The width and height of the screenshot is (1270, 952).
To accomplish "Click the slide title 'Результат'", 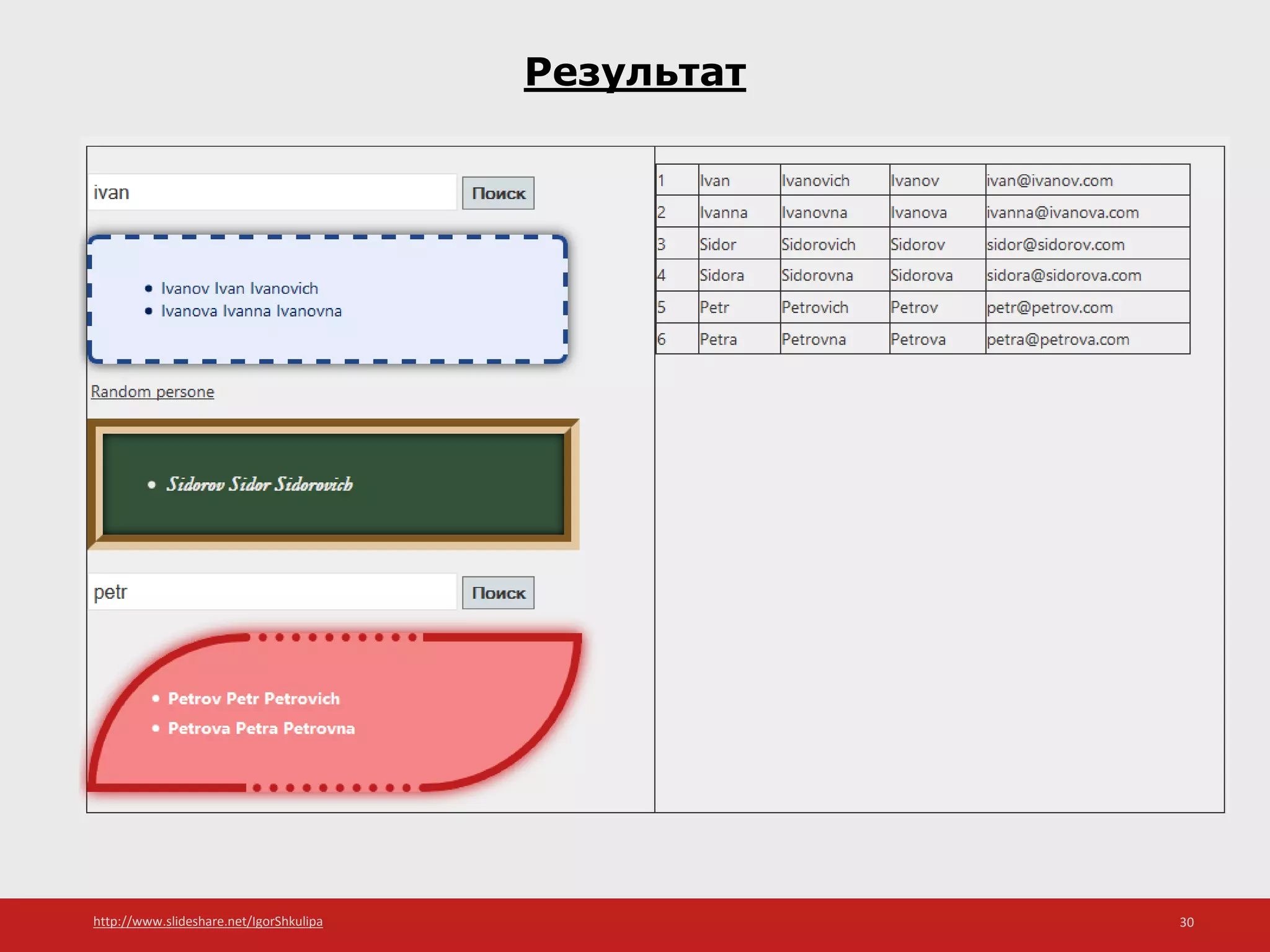I will 635,73.
